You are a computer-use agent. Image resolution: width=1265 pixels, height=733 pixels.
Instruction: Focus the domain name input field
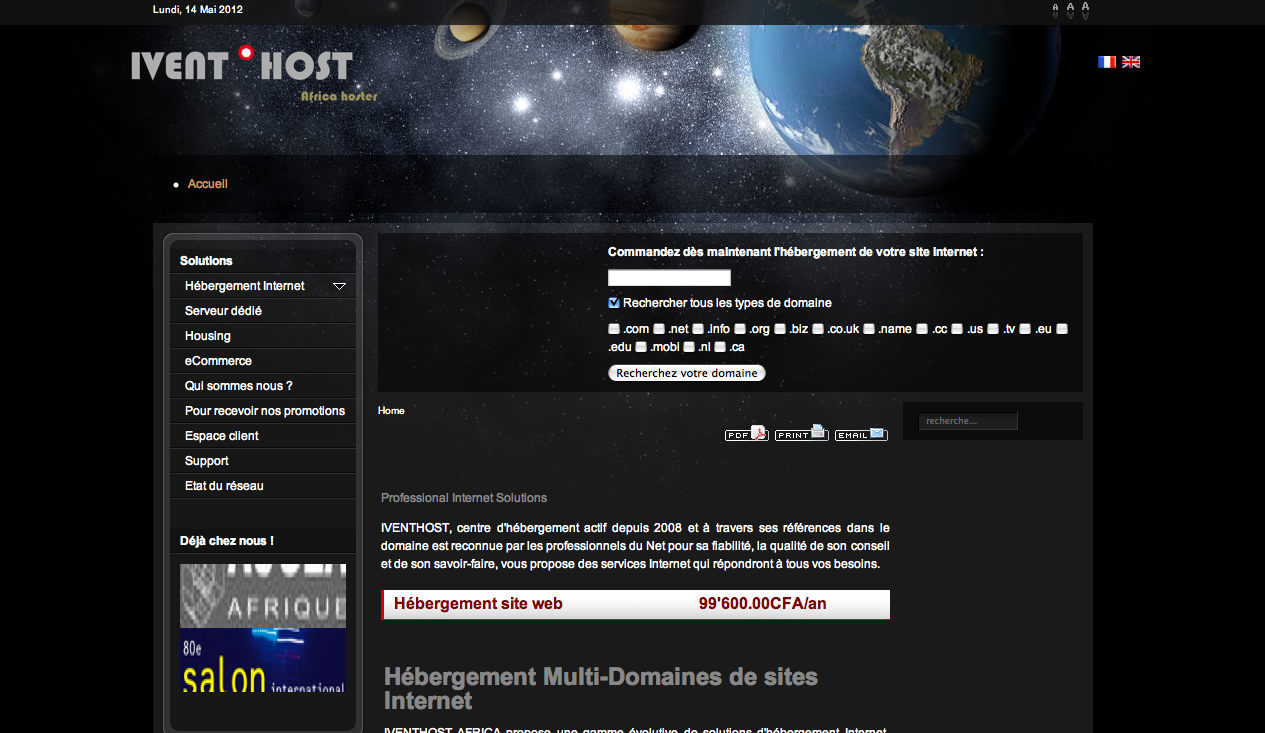point(669,278)
